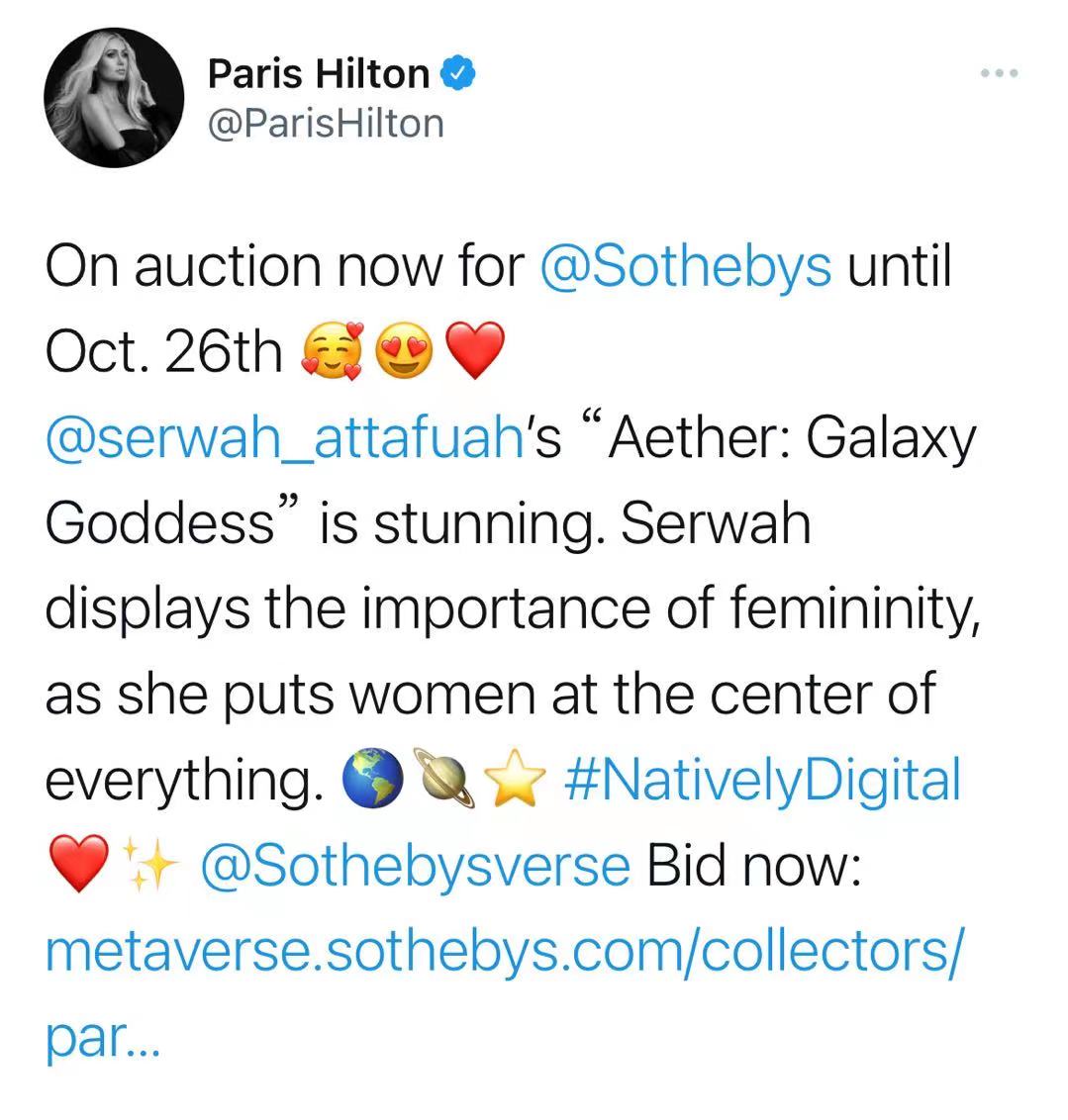The width and height of the screenshot is (1068, 1120).
Task: Open the @Sothebysverse mention
Action: [x=415, y=866]
